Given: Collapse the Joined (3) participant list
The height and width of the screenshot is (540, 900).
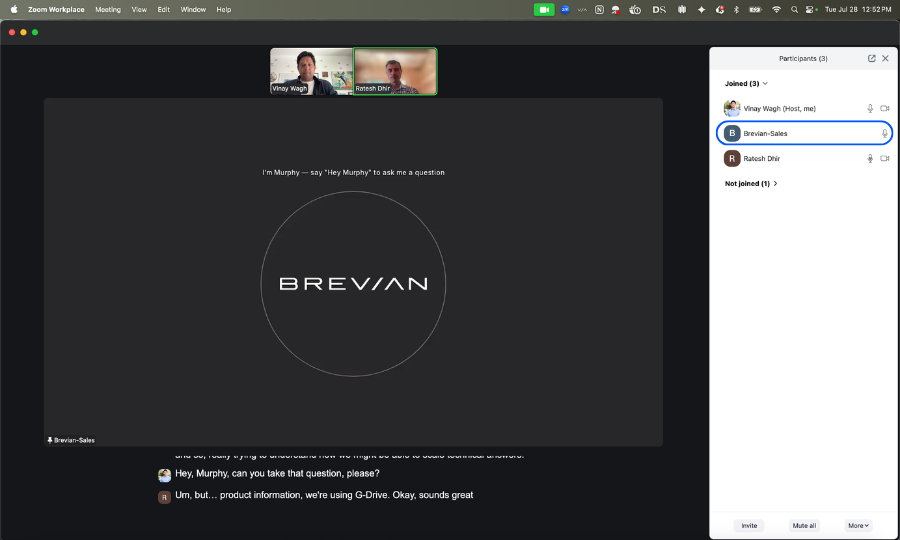Looking at the screenshot, I should click(746, 84).
